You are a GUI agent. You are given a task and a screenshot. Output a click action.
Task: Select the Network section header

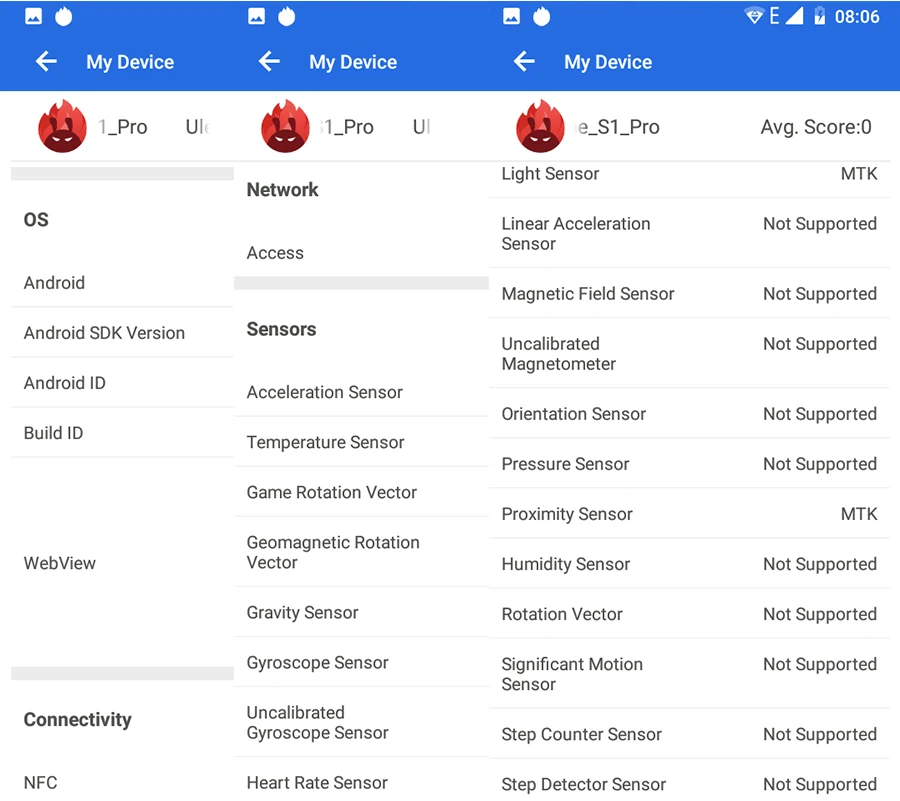click(x=282, y=190)
